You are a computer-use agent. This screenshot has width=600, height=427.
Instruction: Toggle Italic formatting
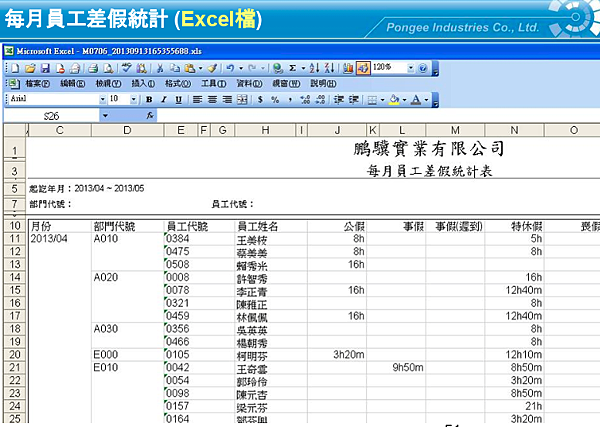[164, 100]
